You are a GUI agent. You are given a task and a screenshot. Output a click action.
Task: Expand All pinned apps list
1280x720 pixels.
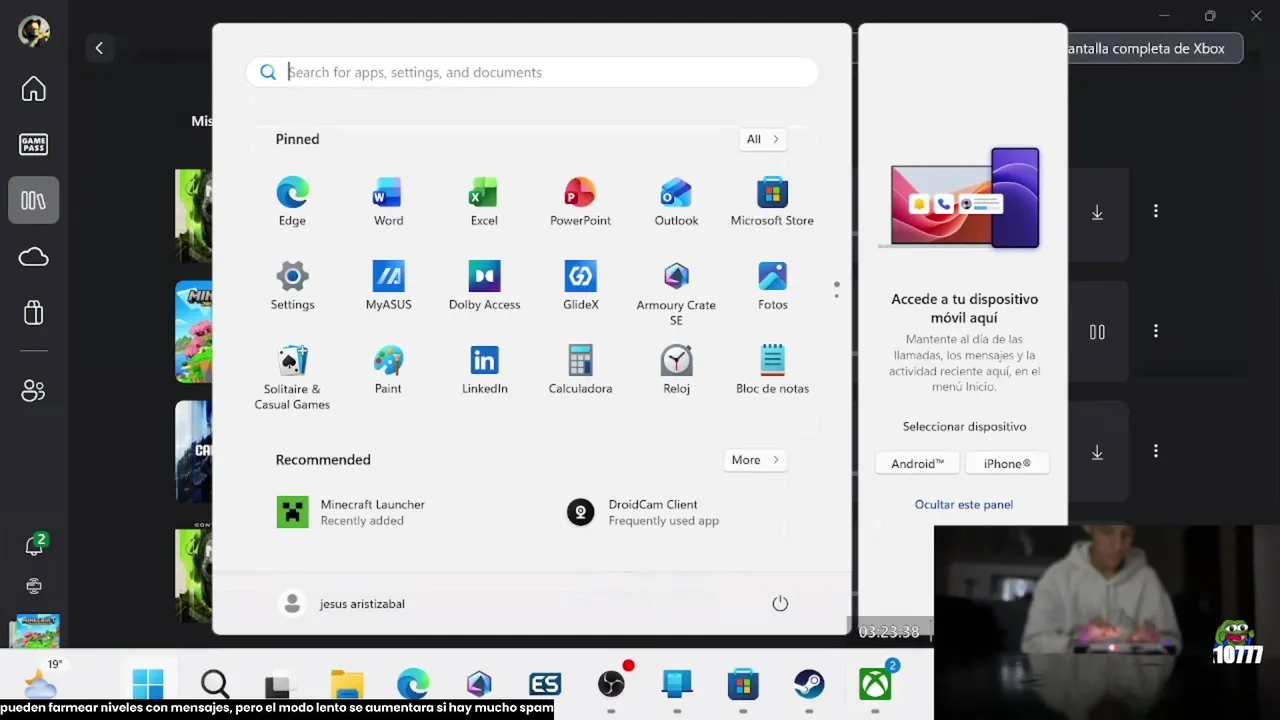click(x=762, y=139)
